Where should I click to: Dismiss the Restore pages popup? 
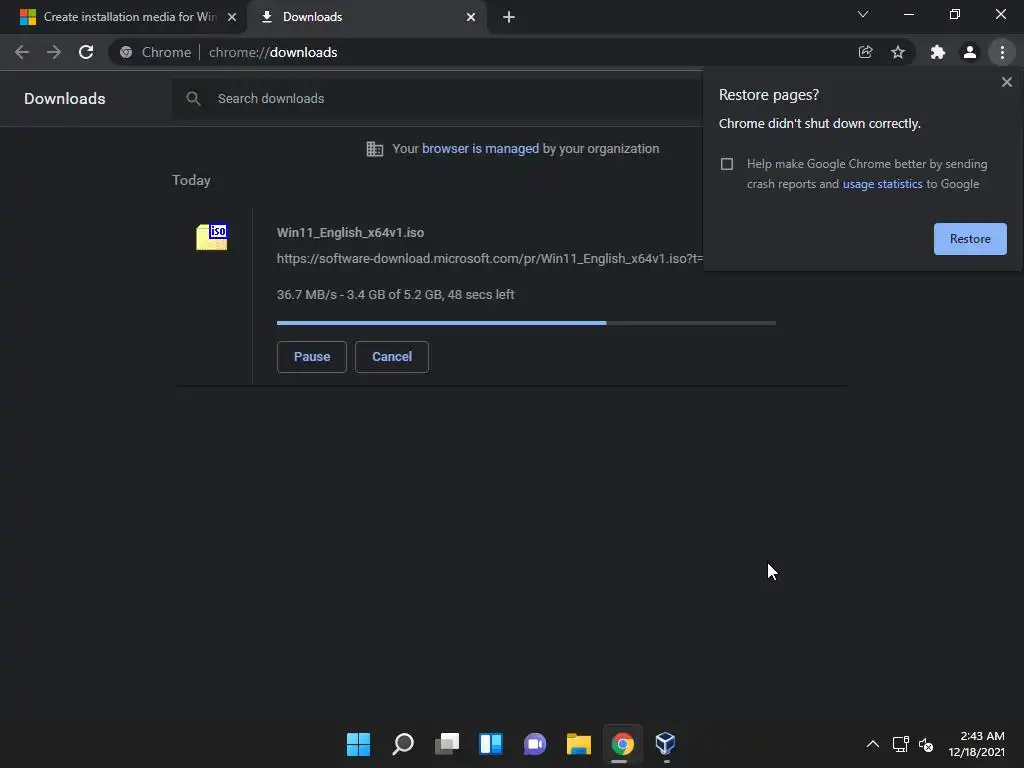[1006, 82]
